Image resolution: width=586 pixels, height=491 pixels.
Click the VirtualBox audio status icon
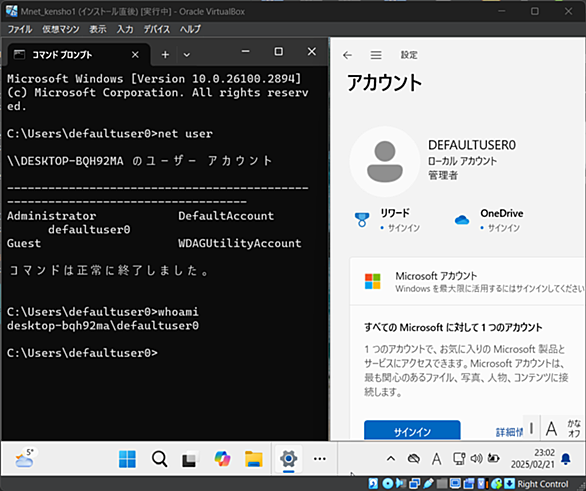(401, 484)
